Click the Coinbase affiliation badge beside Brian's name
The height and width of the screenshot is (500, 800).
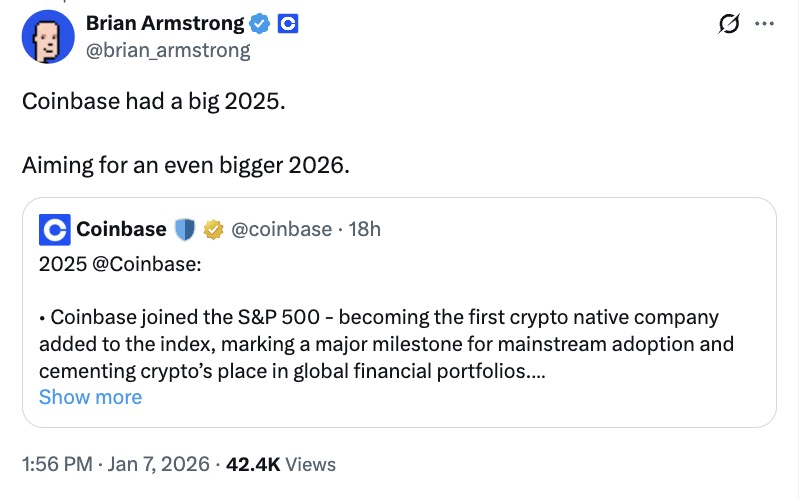coord(287,22)
